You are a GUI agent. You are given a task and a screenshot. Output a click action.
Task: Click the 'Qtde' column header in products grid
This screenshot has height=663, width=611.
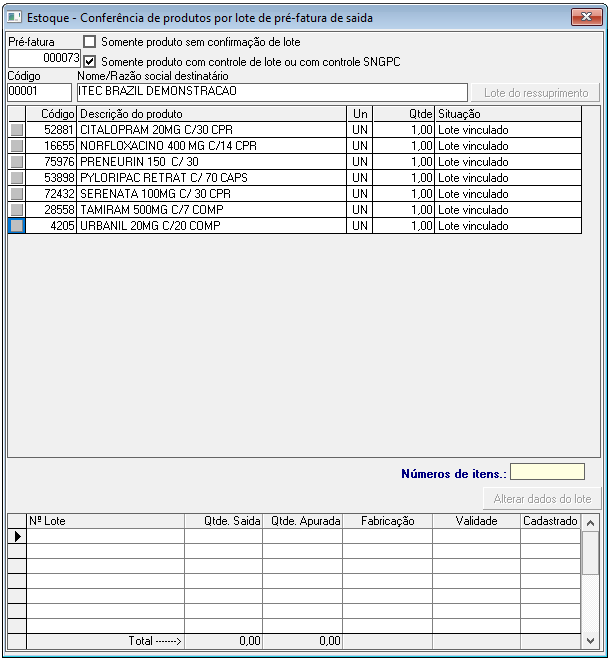pyautogui.click(x=403, y=114)
